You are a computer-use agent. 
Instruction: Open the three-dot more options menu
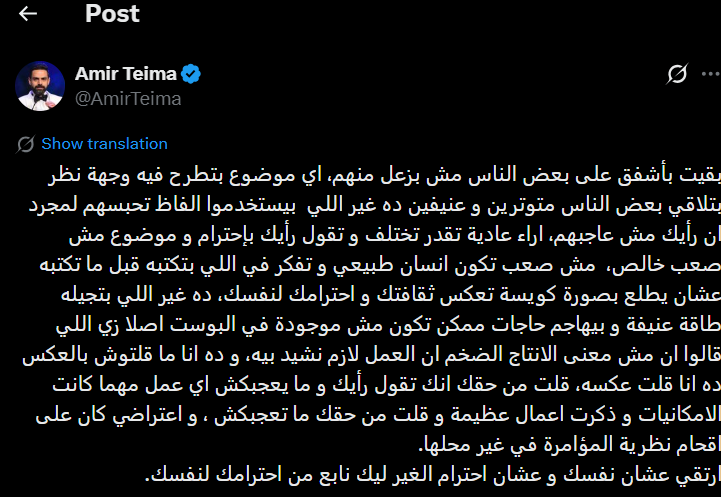708,74
